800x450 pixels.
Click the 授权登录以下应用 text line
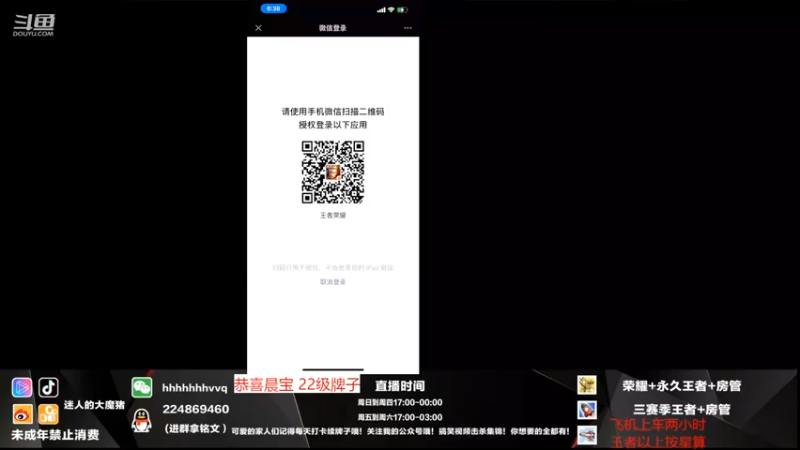tap(333, 125)
